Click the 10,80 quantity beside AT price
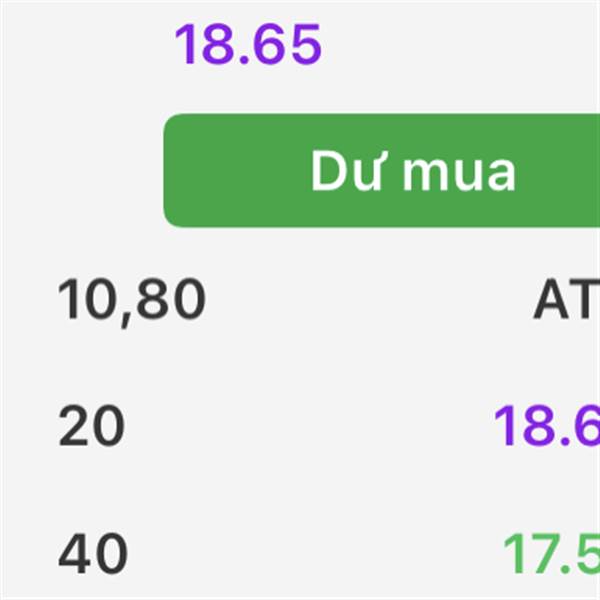 [131, 300]
